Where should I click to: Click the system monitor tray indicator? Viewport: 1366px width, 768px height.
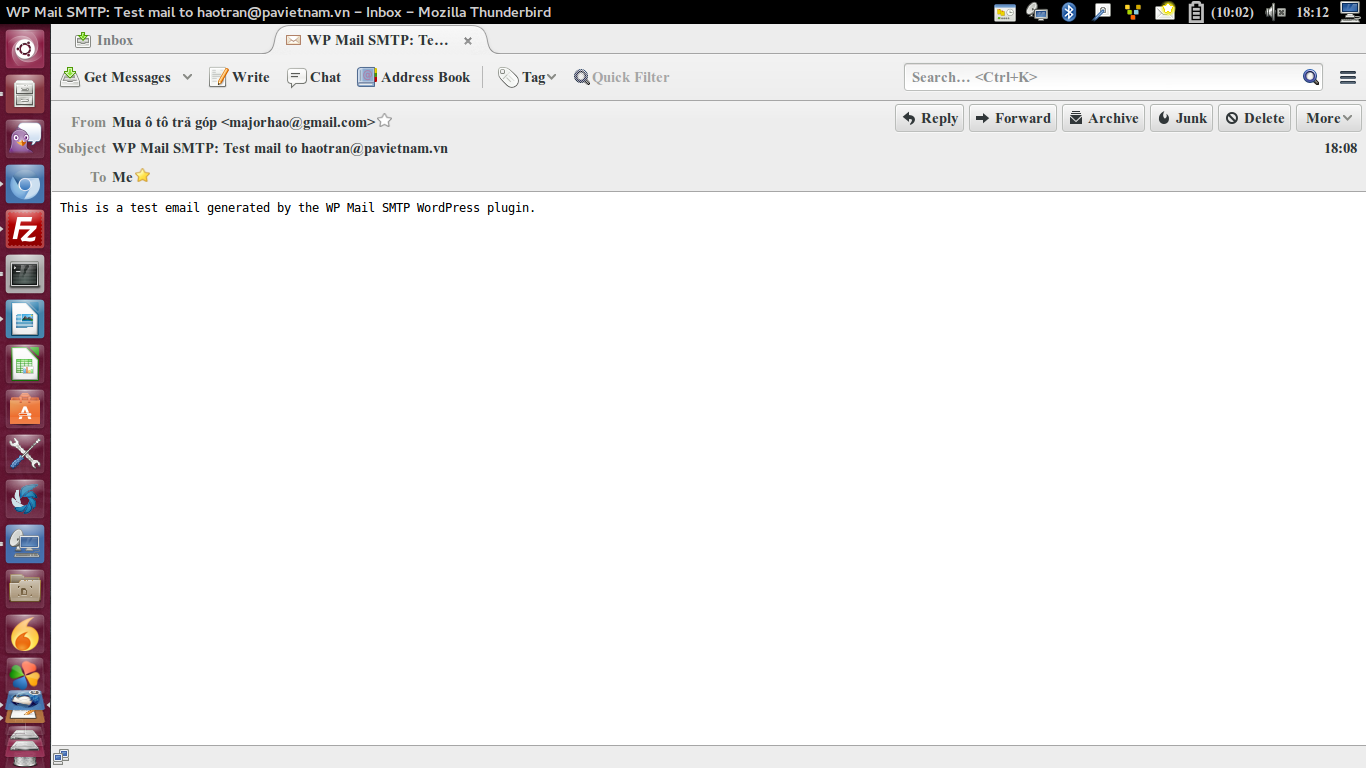coord(1005,12)
